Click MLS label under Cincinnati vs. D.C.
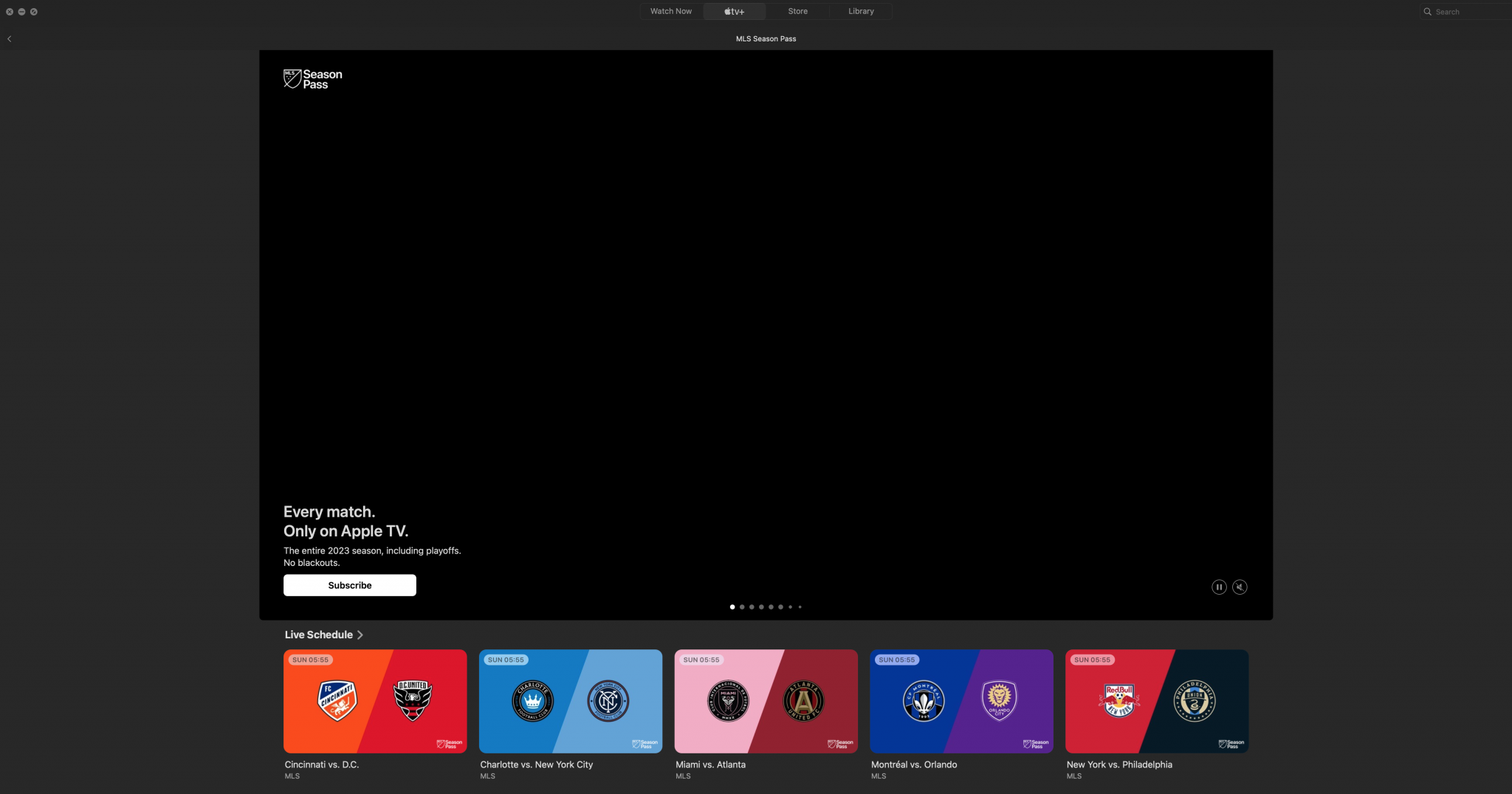Image resolution: width=1512 pixels, height=794 pixels. click(x=292, y=776)
